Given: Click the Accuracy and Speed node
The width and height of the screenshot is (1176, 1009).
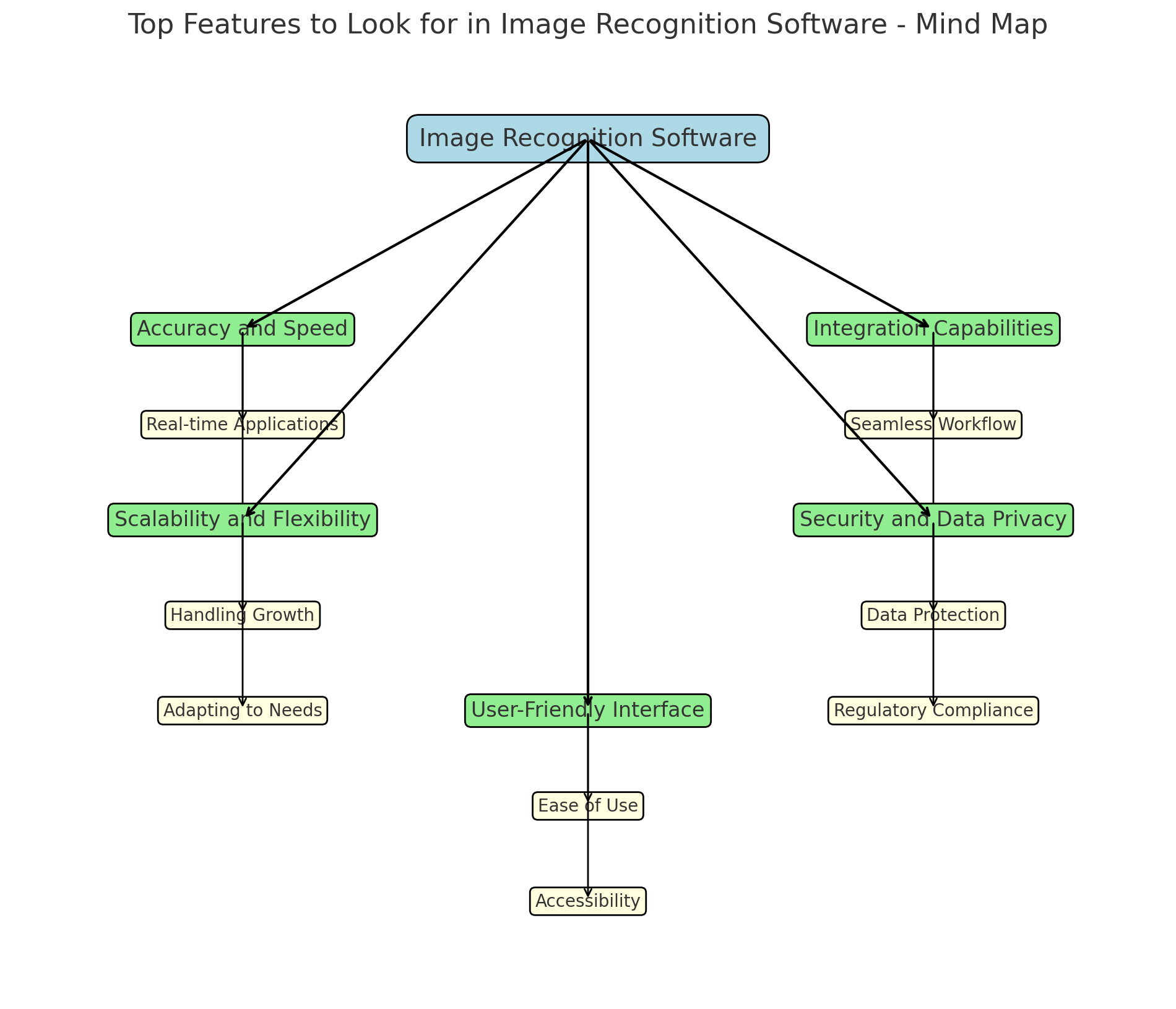Looking at the screenshot, I should [x=243, y=329].
